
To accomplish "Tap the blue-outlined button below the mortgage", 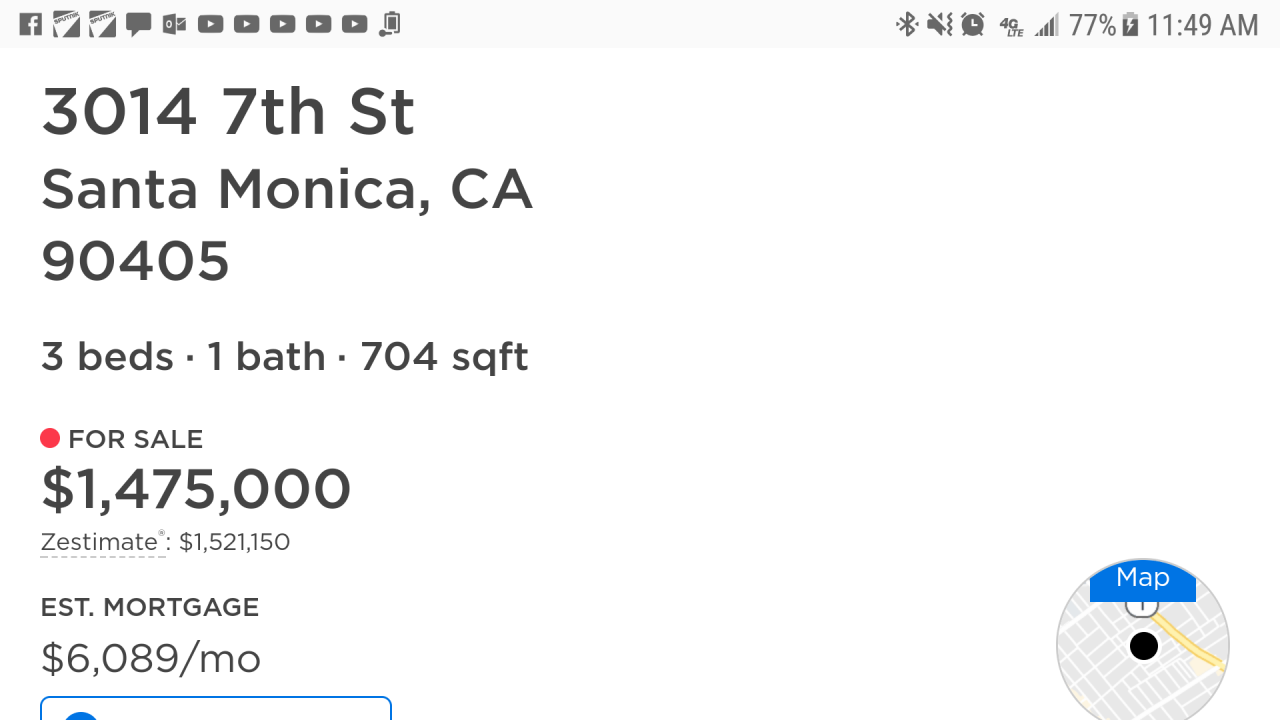I will (215, 708).
